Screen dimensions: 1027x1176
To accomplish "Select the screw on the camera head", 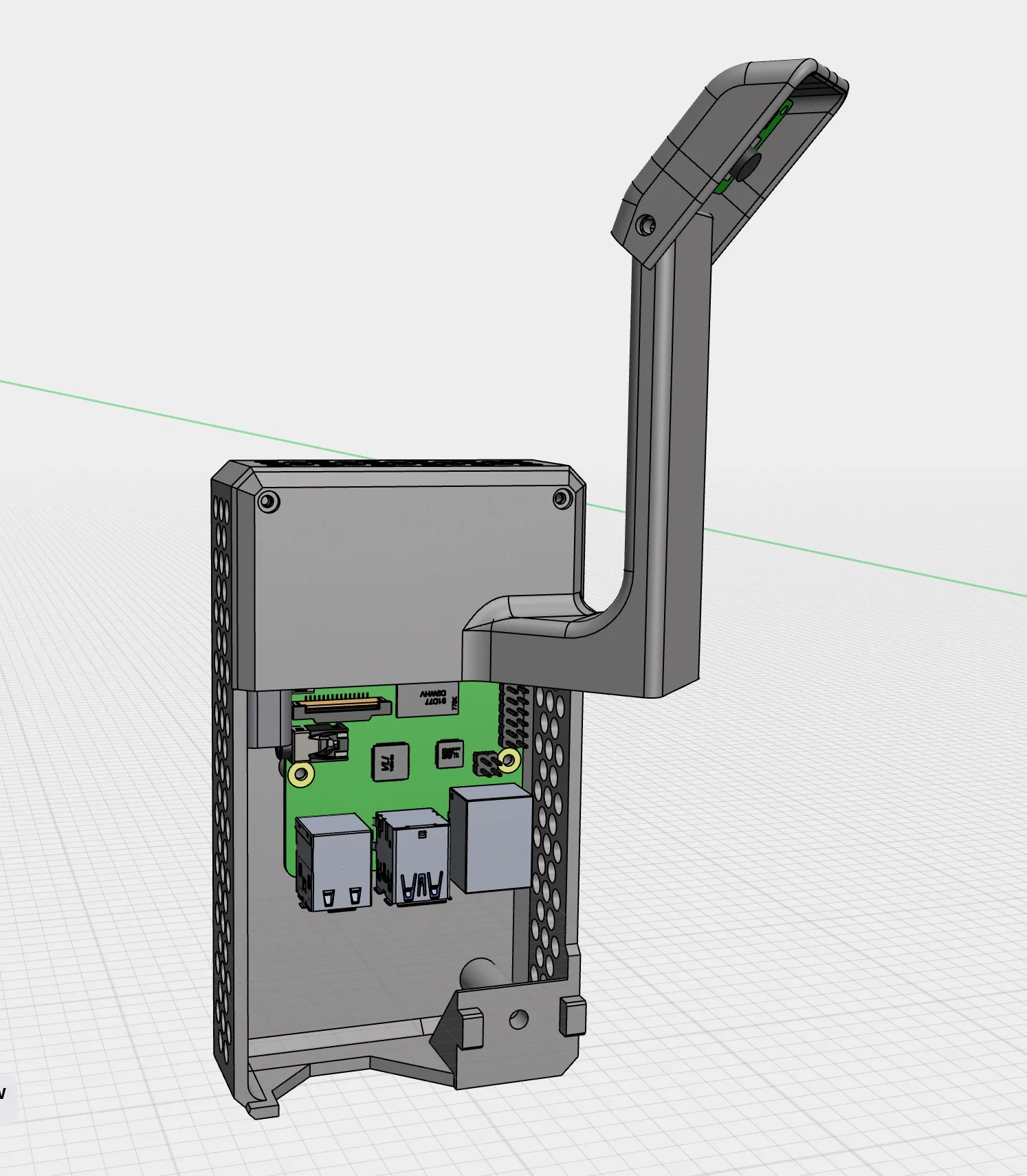I will 646,225.
